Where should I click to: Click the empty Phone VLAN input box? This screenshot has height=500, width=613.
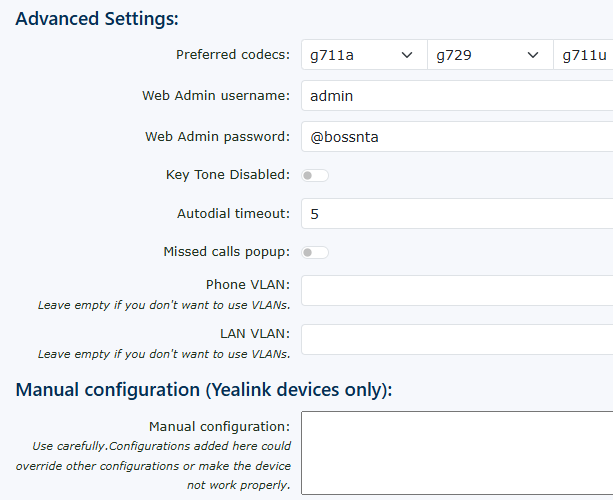[x=457, y=290]
